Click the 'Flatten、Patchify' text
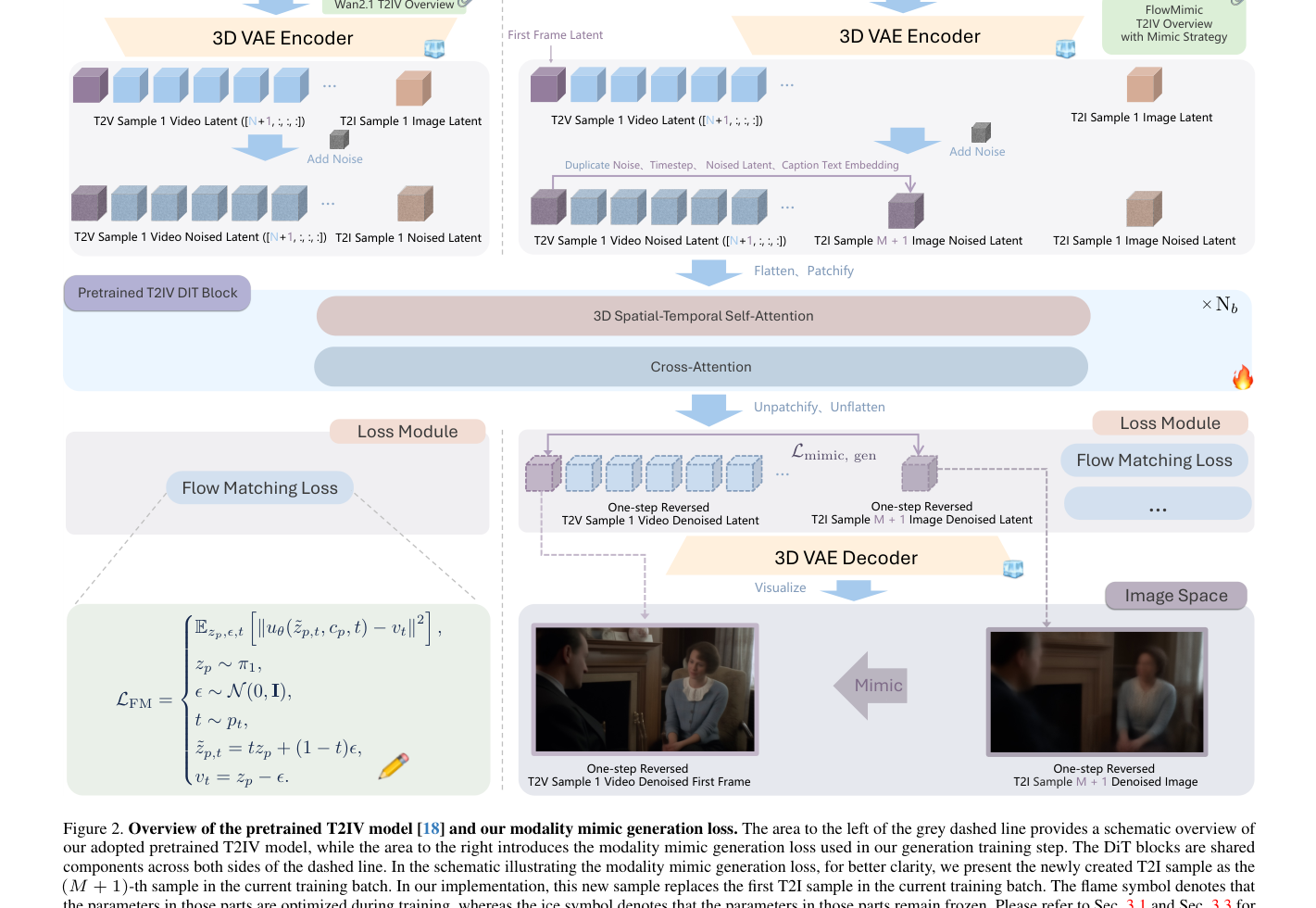Screen dimensions: 1316x908 click(804, 271)
